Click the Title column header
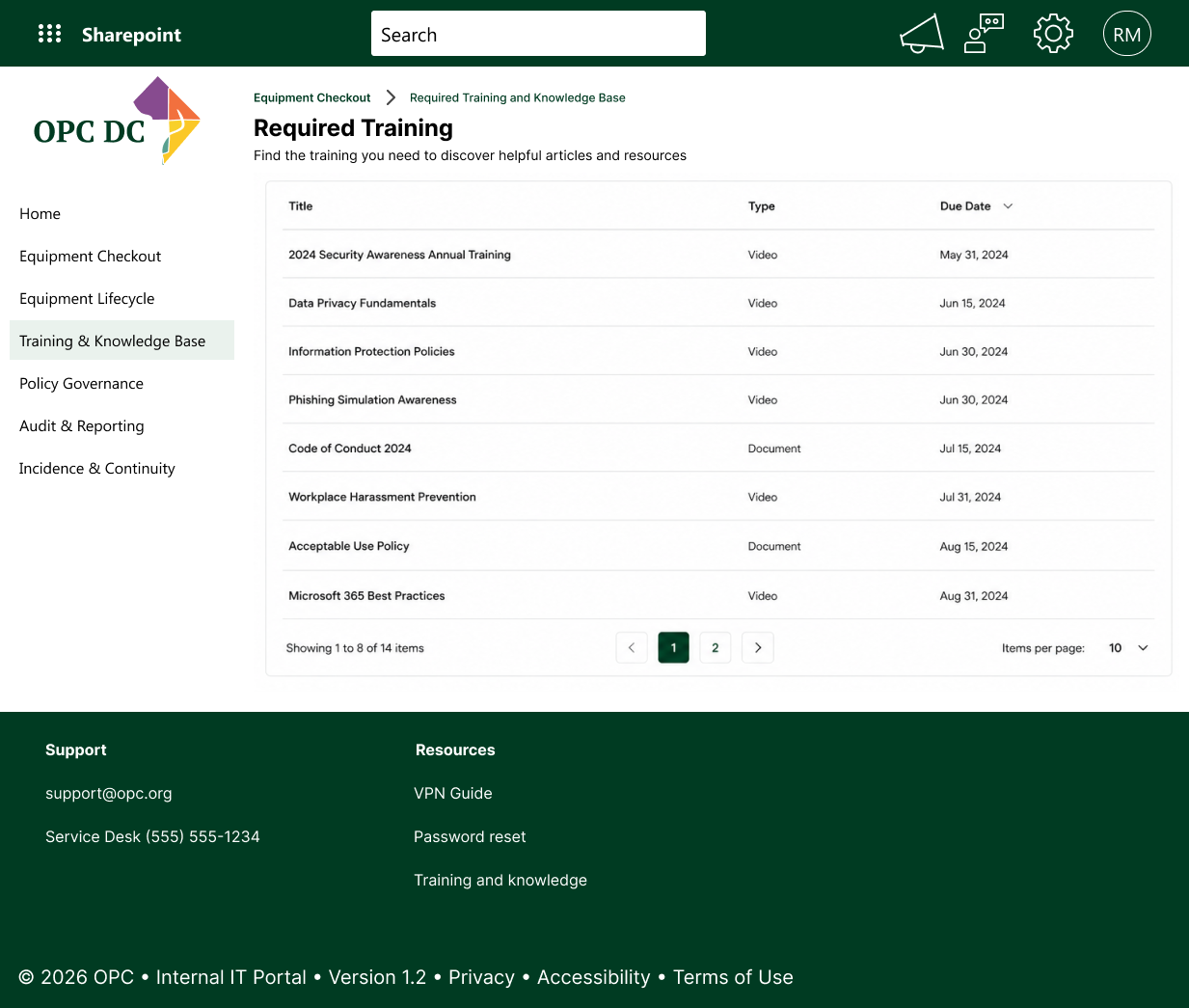This screenshot has height=1008, width=1189. click(x=300, y=206)
